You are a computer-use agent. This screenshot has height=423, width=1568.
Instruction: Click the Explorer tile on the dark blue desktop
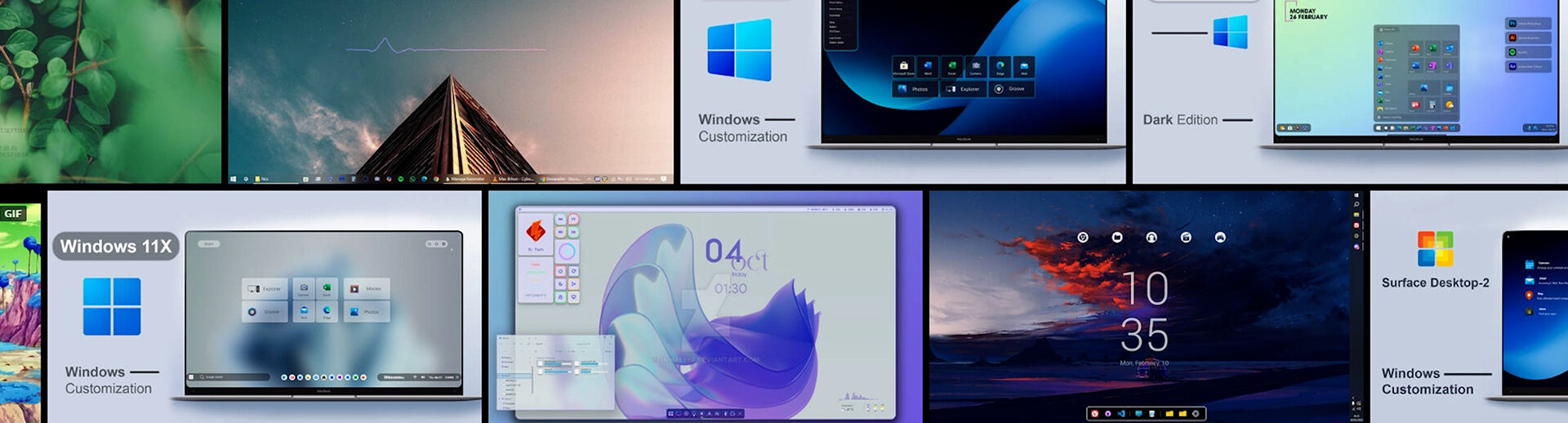pyautogui.click(x=963, y=89)
